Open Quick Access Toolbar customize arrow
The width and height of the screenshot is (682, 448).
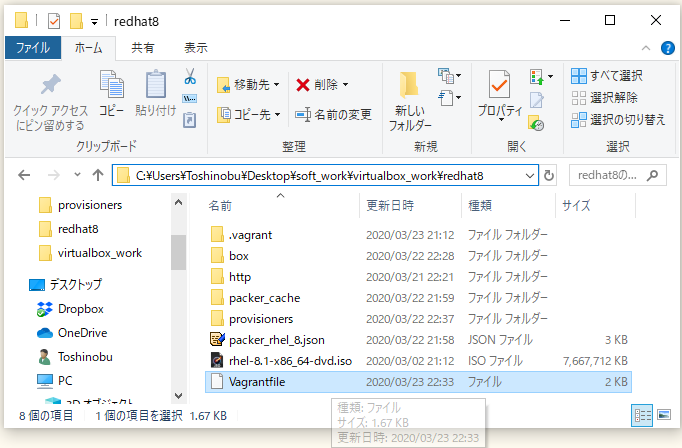tap(94, 21)
